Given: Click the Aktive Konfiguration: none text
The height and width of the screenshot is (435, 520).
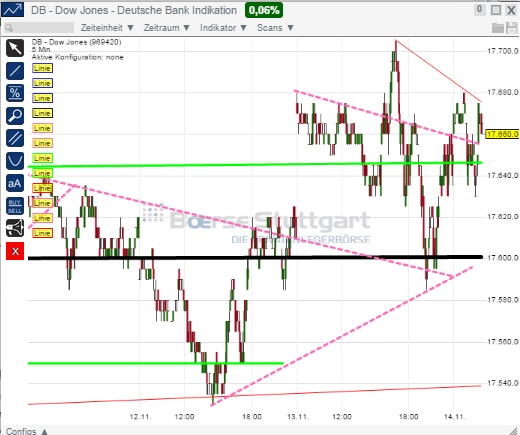Looking at the screenshot, I should (78, 57).
